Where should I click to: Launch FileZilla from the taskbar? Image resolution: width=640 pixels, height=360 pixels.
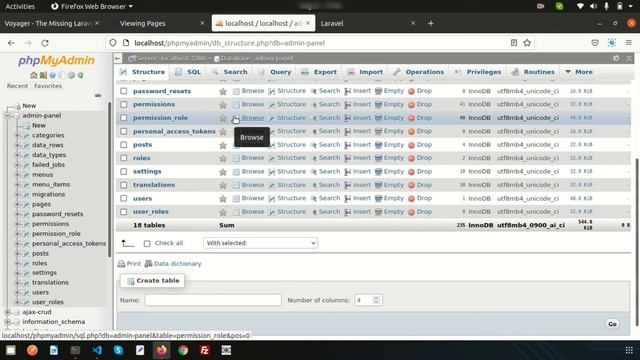pos(204,350)
